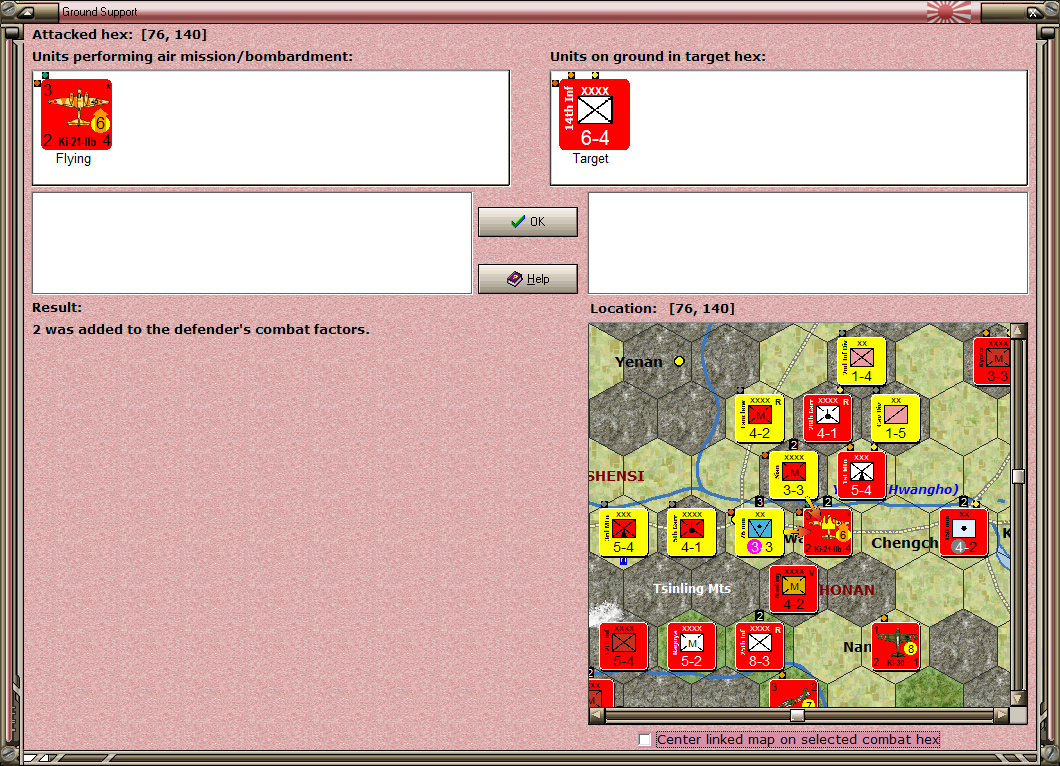Image resolution: width=1060 pixels, height=766 pixels.
Task: Open Help for Ground Support
Action: pos(528,279)
